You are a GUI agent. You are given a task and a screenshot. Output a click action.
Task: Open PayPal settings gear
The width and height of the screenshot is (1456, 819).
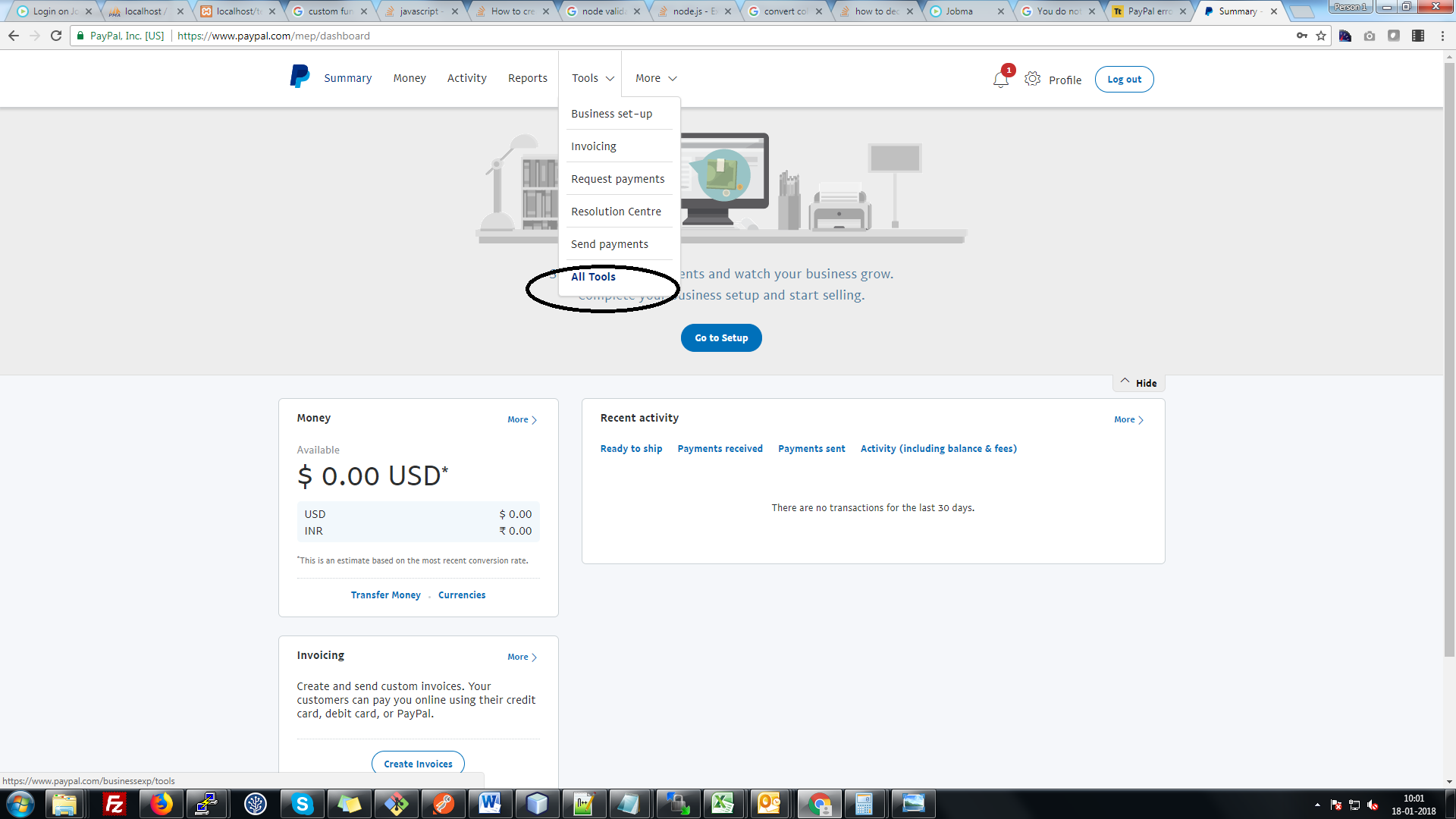point(1032,78)
